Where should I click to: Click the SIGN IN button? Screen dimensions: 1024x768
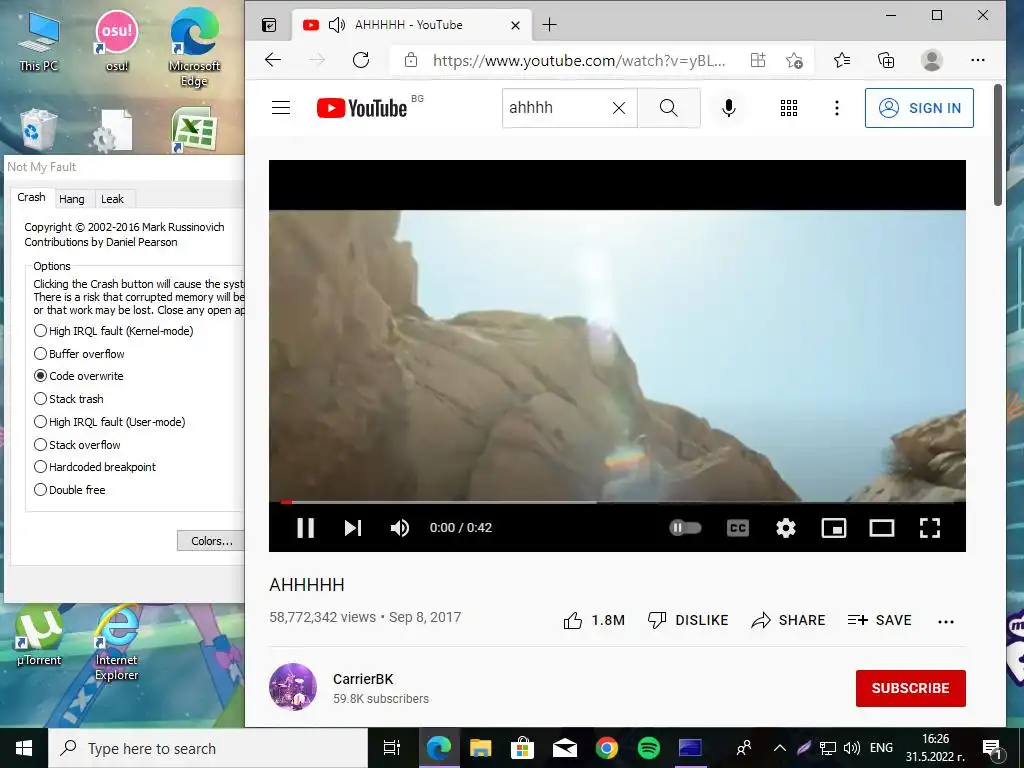tap(919, 108)
